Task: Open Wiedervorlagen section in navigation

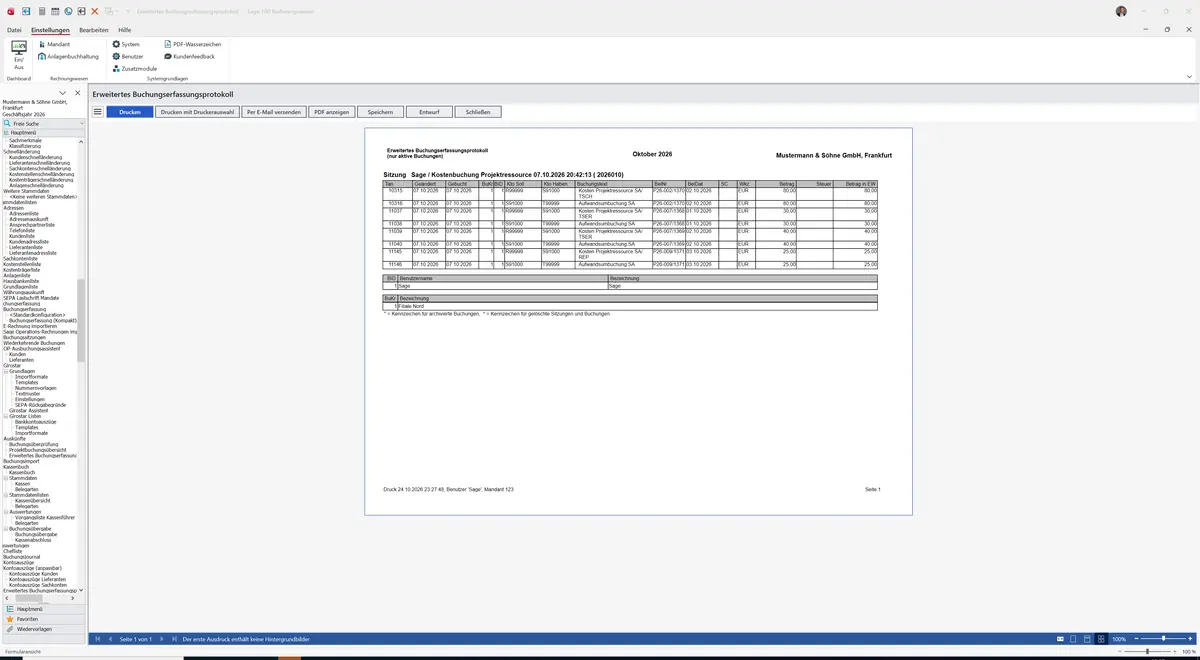Action: pyautogui.click(x=42, y=629)
